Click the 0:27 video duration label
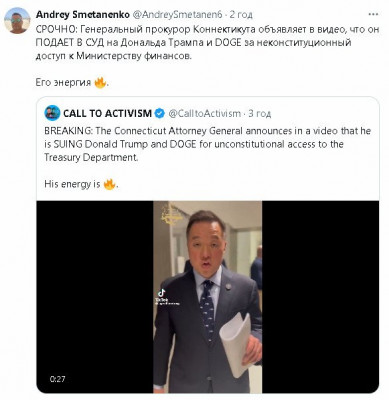 click(x=57, y=379)
